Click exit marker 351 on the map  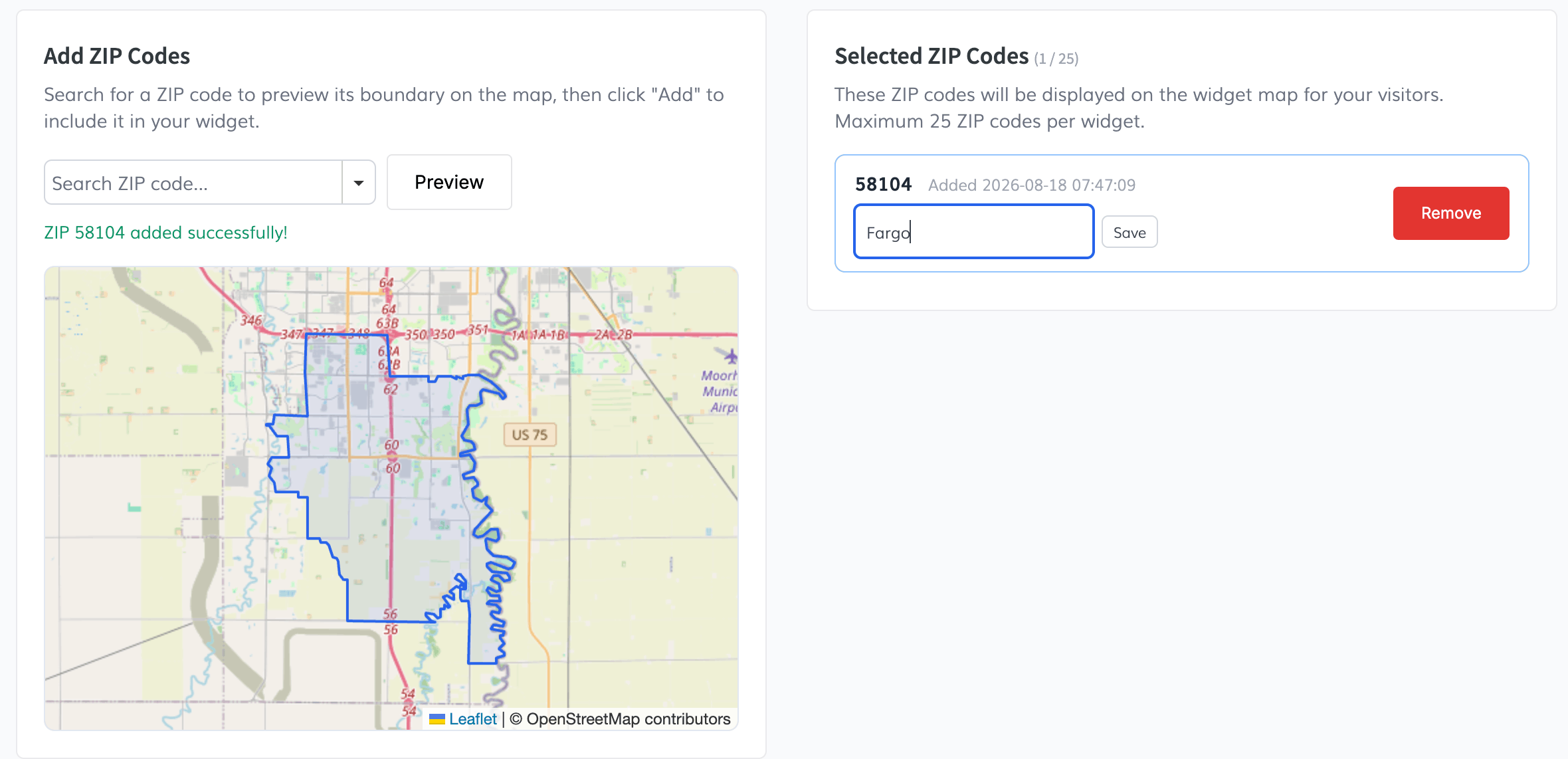tap(478, 330)
